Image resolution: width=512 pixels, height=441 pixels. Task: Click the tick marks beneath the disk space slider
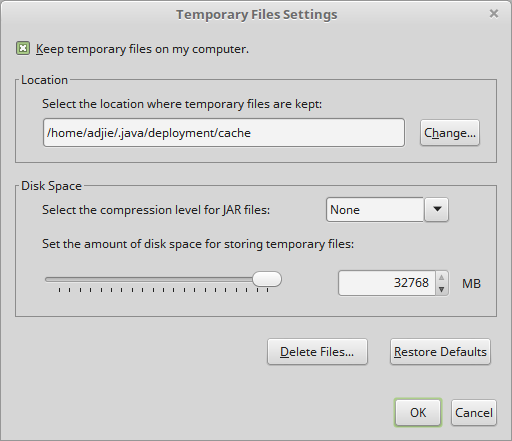163,290
